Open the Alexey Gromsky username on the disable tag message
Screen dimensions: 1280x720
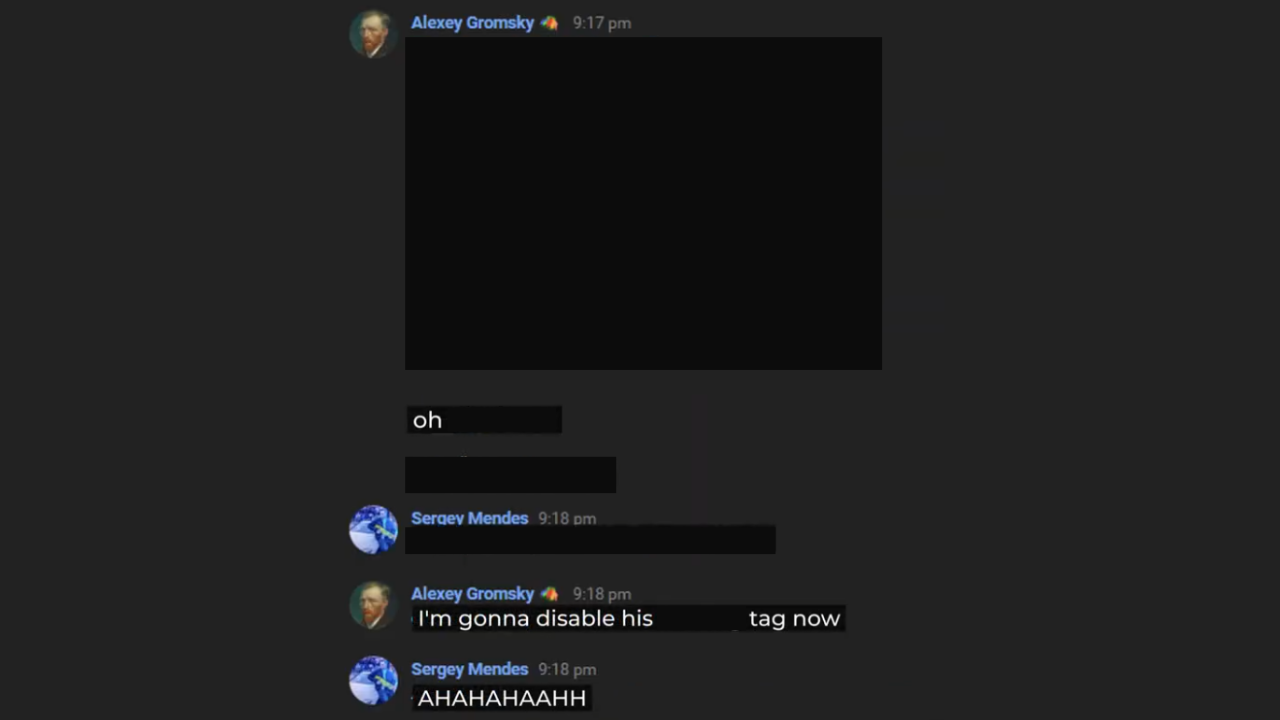pyautogui.click(x=472, y=594)
